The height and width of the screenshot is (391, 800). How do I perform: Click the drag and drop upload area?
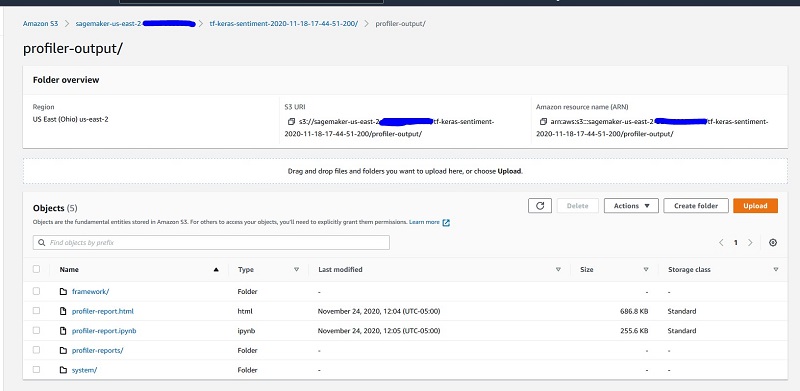(x=405, y=171)
